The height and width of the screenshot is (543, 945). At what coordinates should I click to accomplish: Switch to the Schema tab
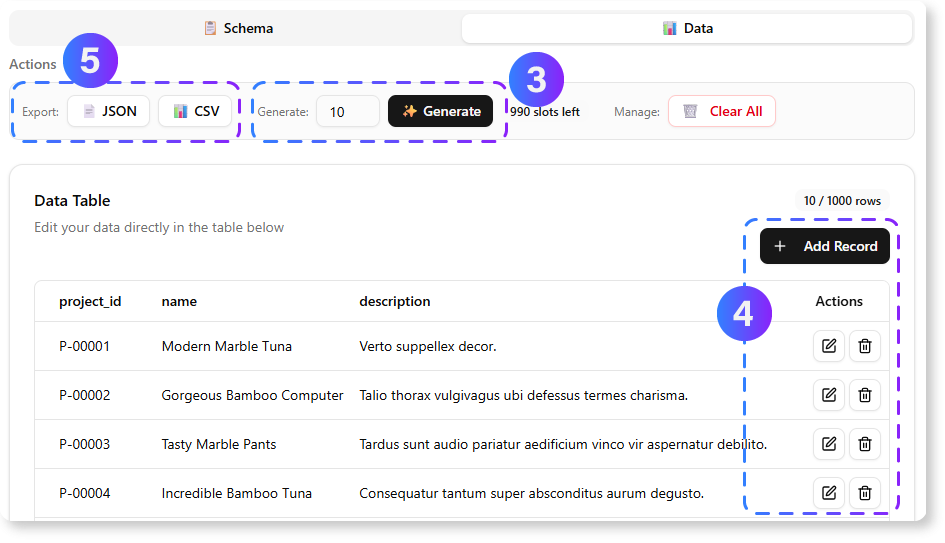[238, 28]
